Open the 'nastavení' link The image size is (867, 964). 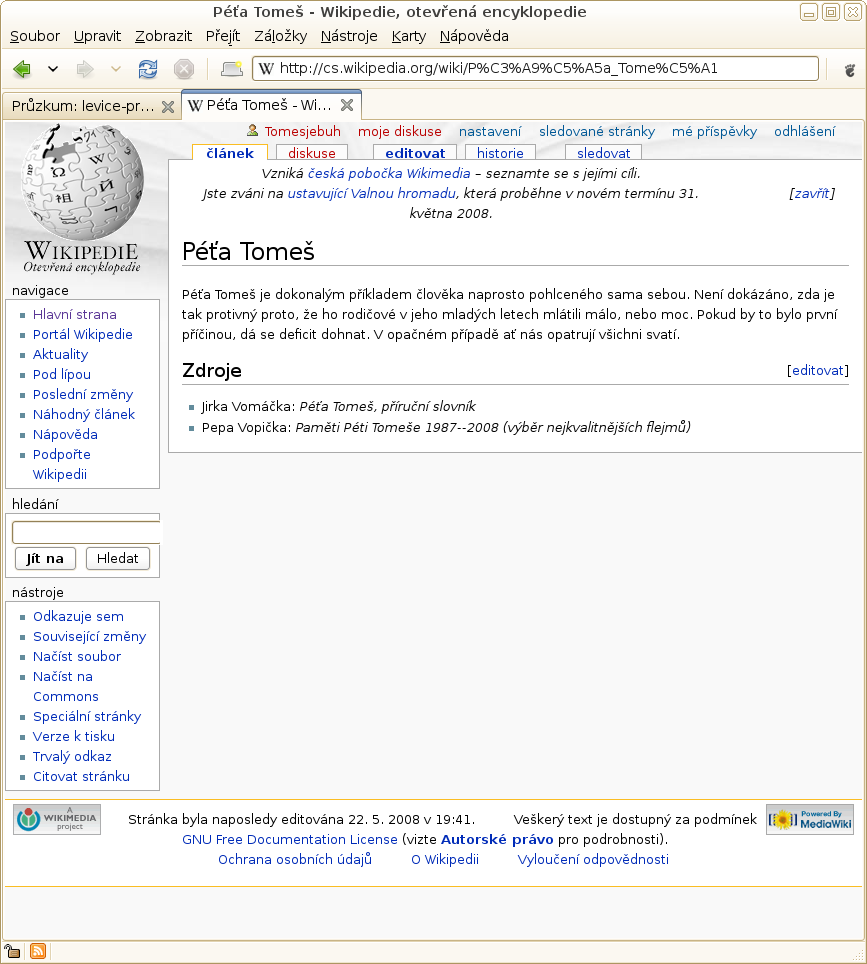point(489,131)
